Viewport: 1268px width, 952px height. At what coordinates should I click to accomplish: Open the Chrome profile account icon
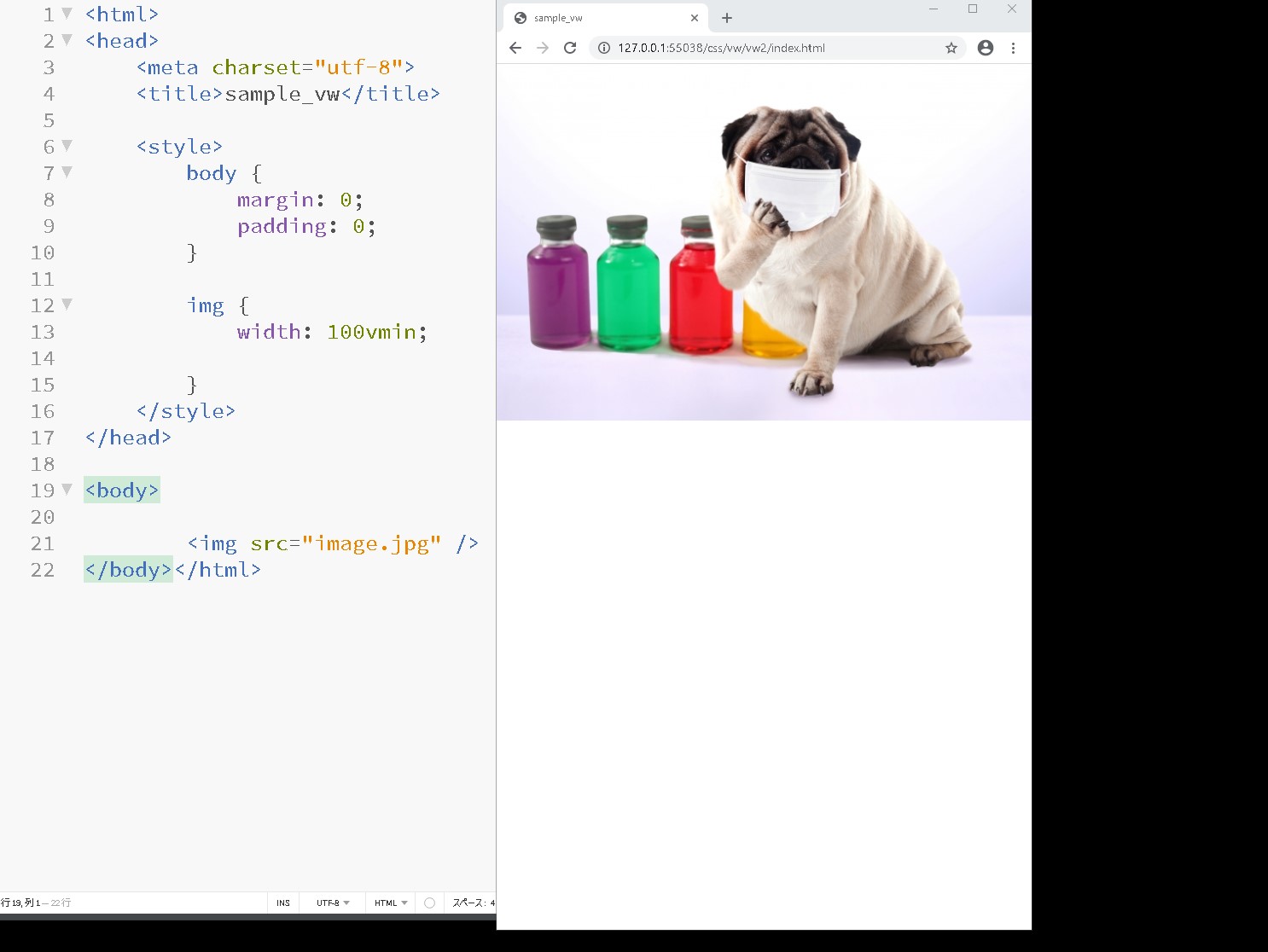(986, 48)
